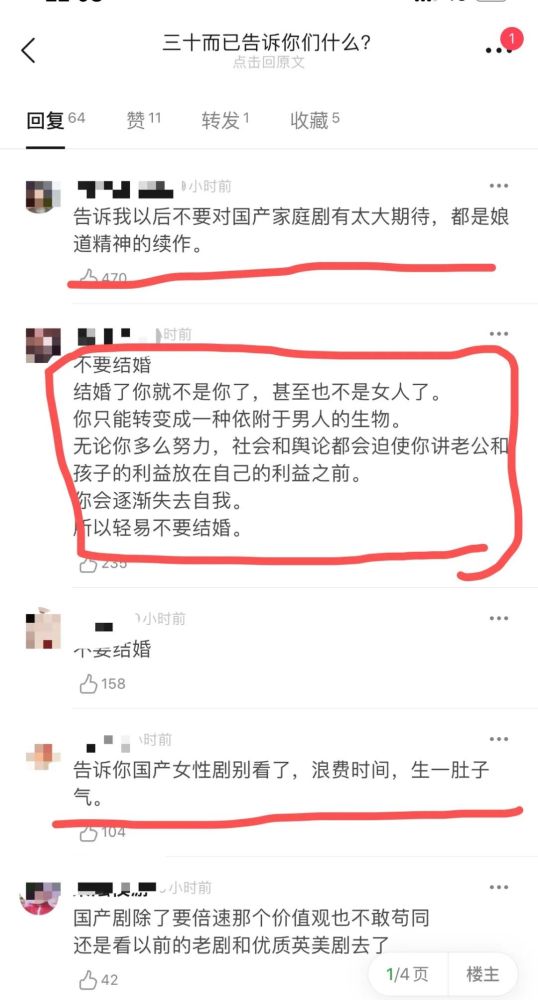Filter replies with the 楼主 button

click(x=483, y=974)
